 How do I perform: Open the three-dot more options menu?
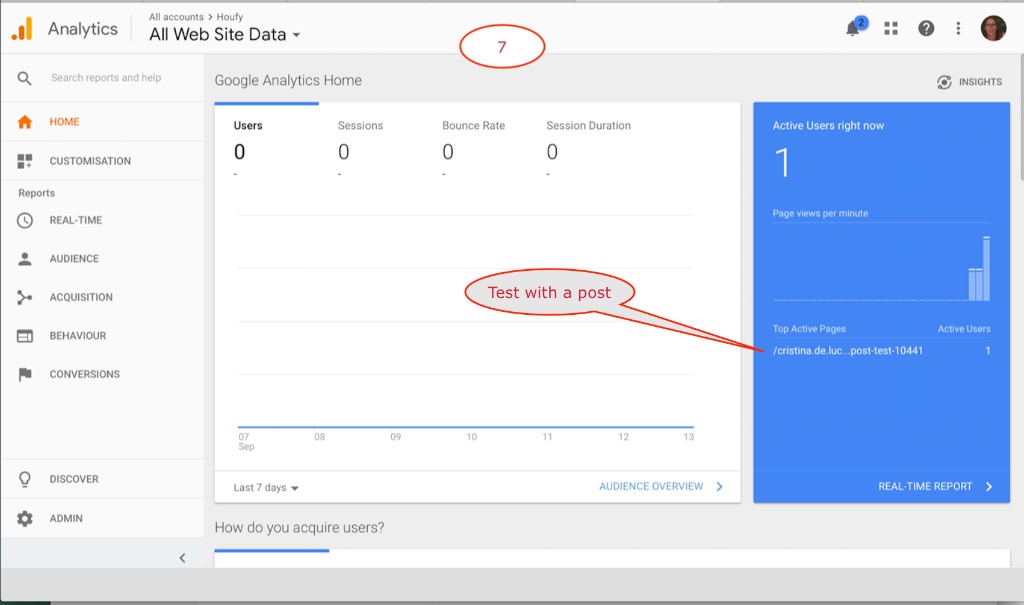point(958,28)
